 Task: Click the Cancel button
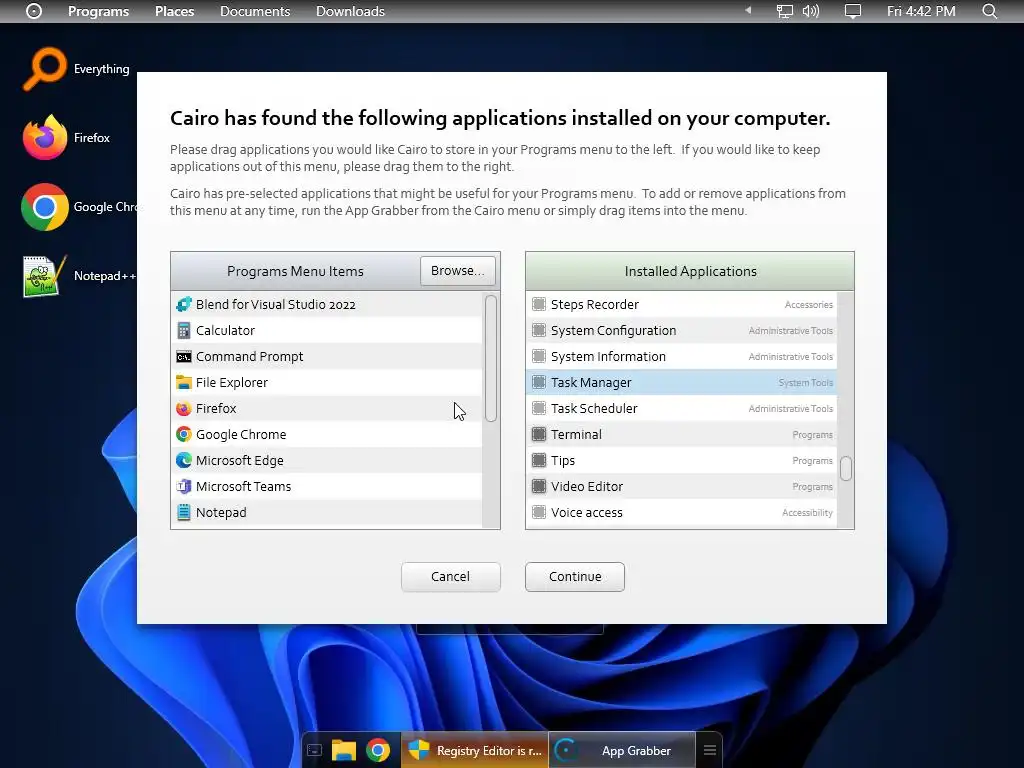451,577
